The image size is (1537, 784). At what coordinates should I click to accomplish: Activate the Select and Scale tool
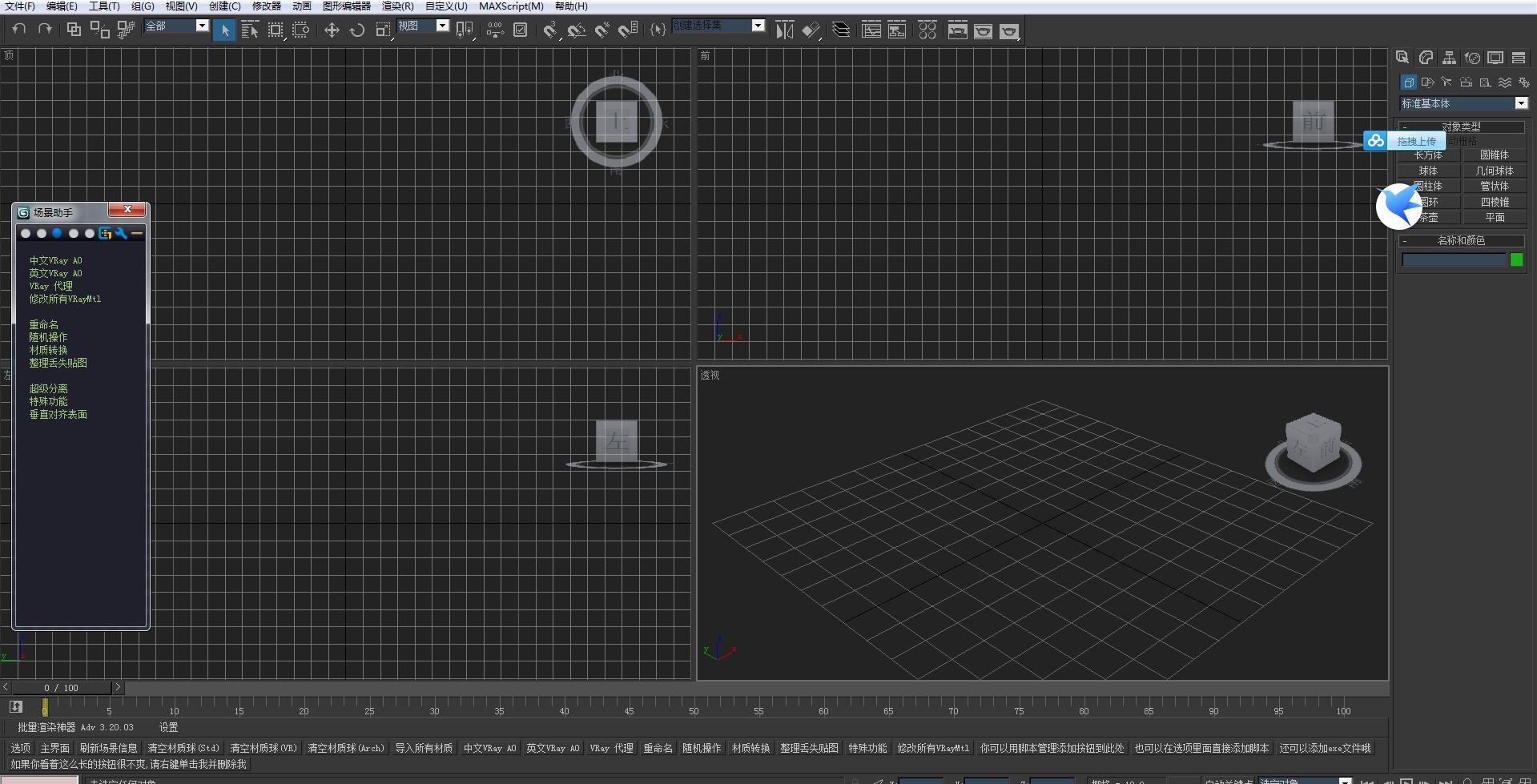pos(383,30)
